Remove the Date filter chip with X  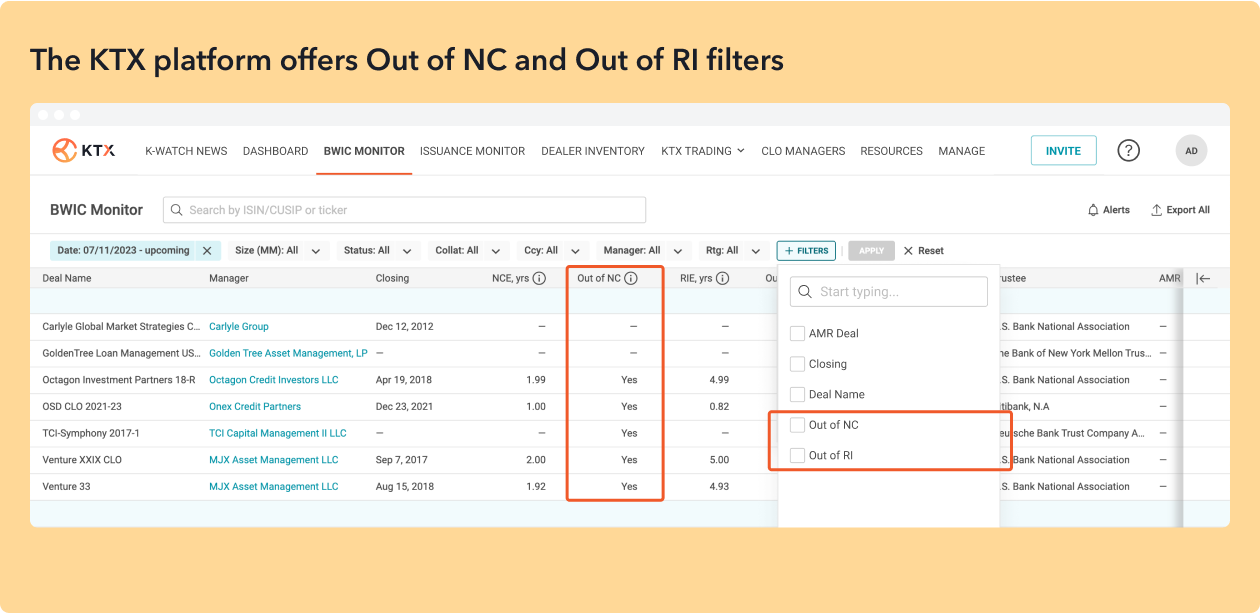click(207, 251)
